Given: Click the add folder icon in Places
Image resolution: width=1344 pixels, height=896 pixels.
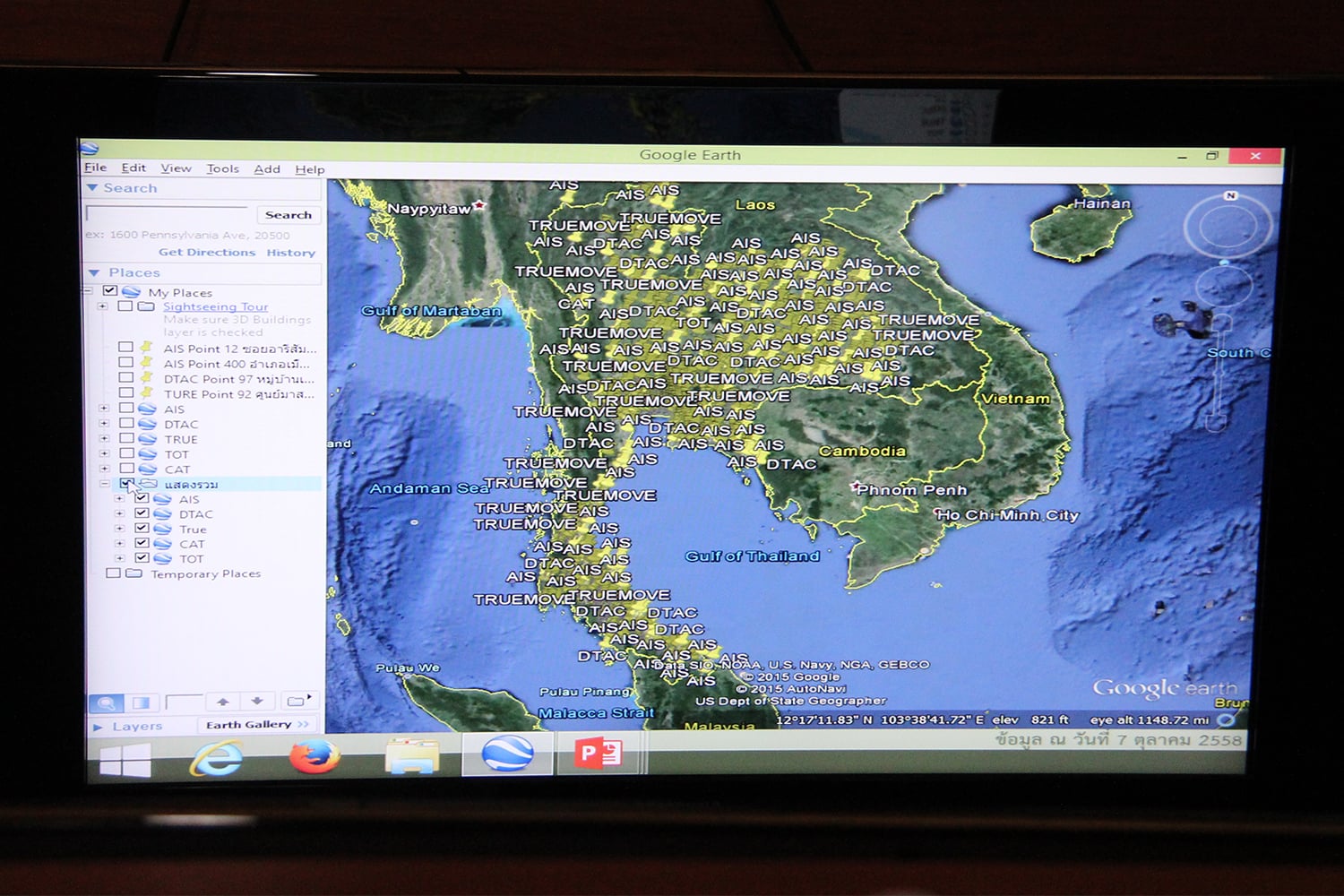Looking at the screenshot, I should tap(297, 701).
